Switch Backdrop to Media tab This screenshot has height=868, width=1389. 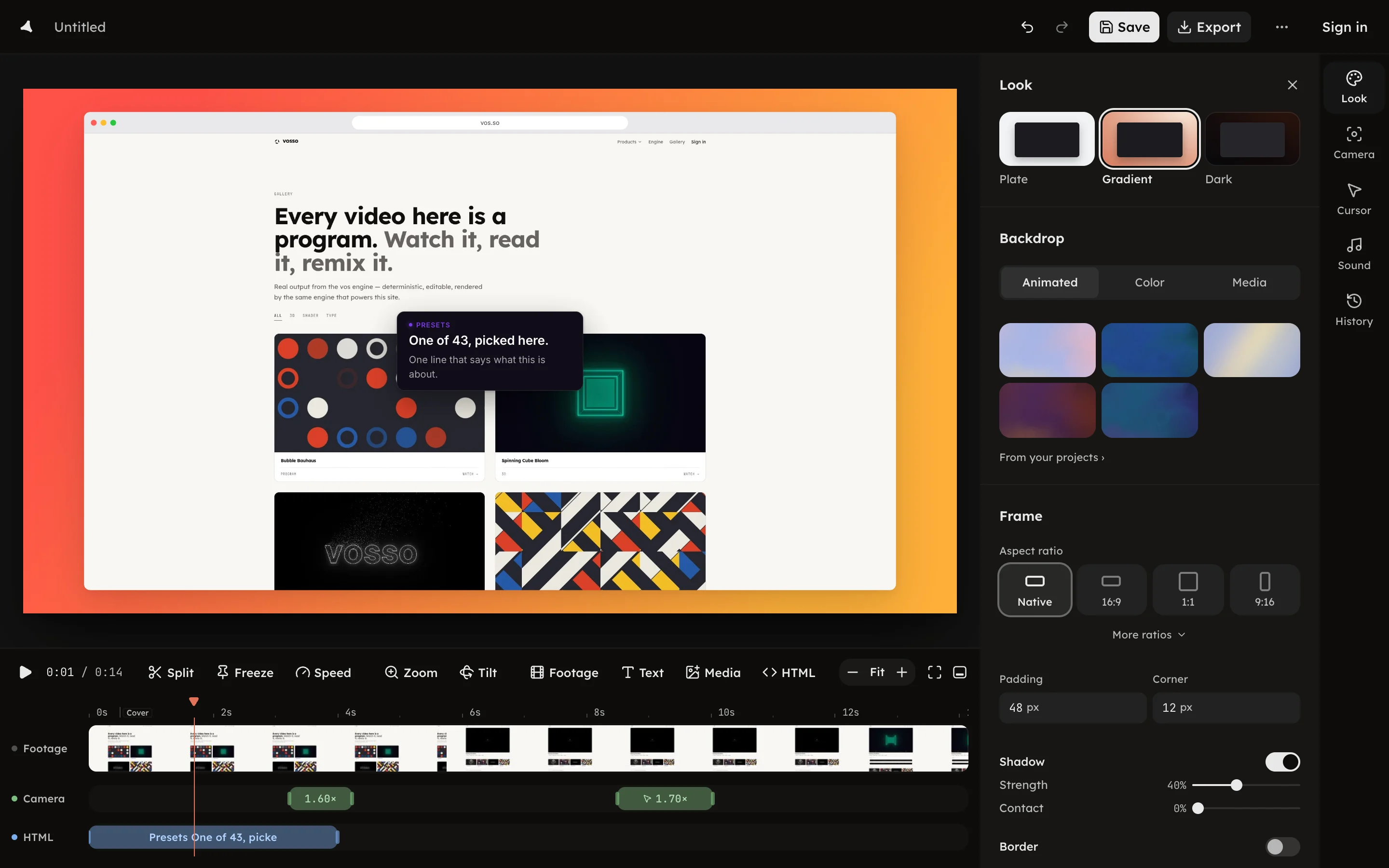pos(1249,283)
